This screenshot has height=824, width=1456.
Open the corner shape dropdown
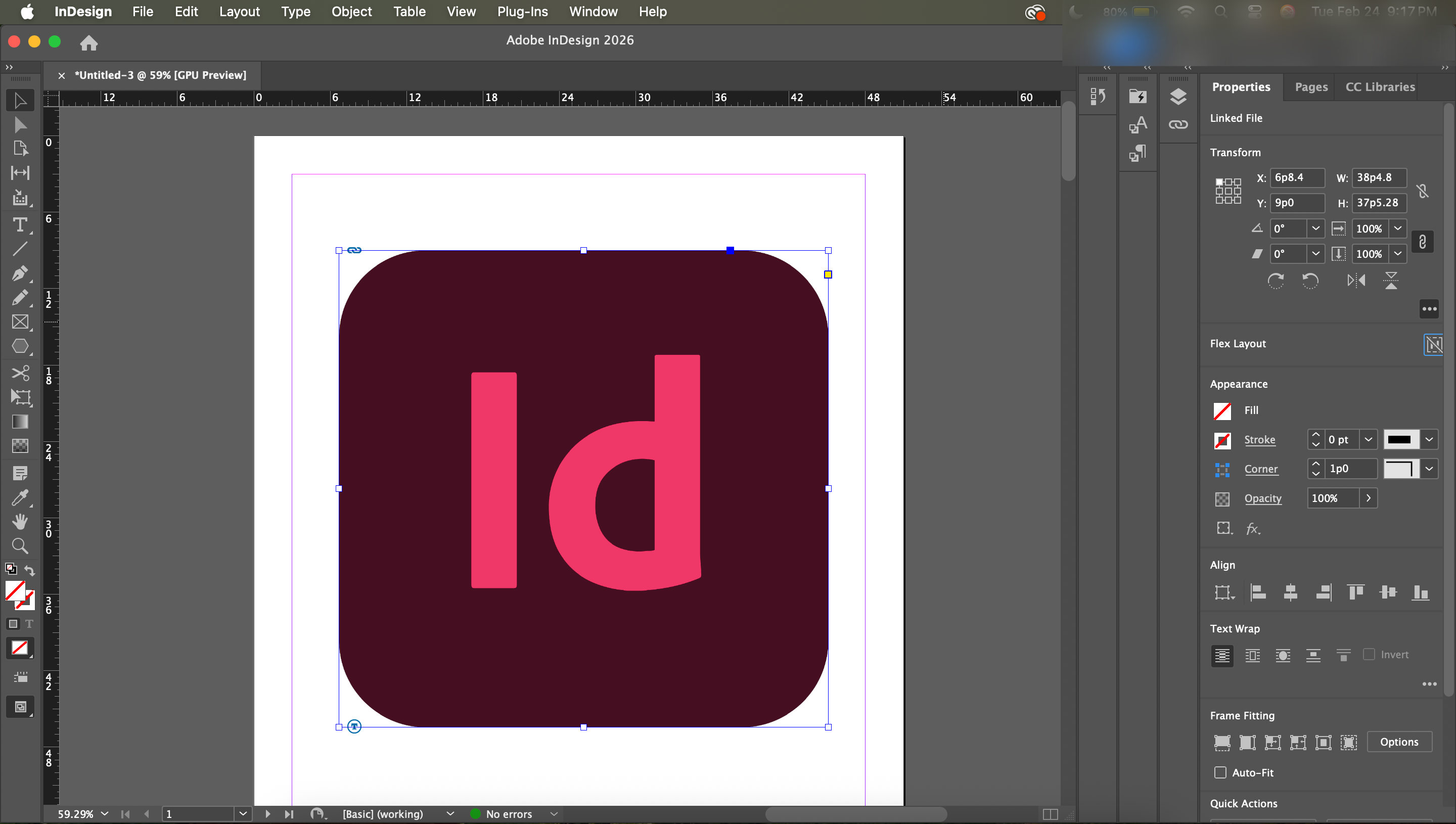pos(1429,469)
